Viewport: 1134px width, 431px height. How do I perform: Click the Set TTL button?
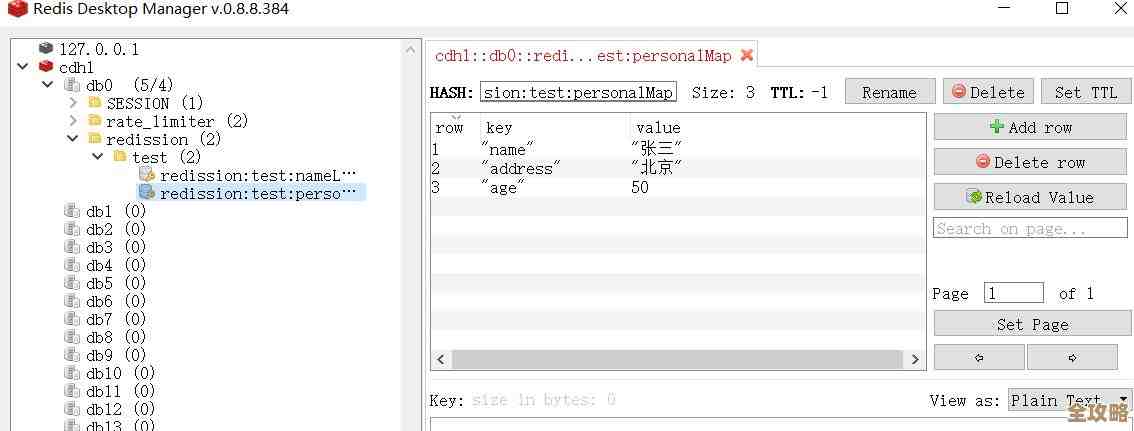point(1085,92)
